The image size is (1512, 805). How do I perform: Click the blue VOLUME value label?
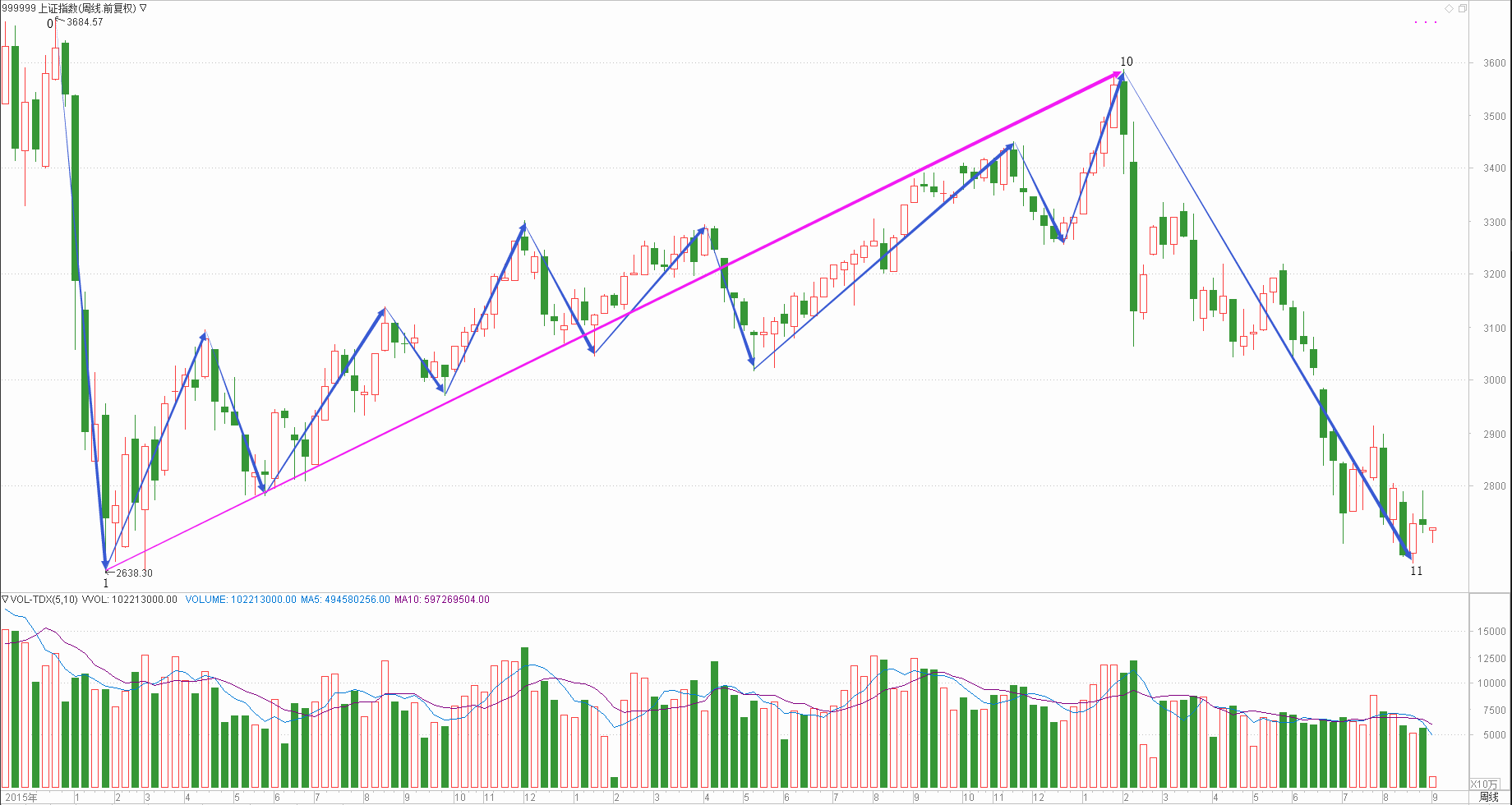(x=240, y=600)
